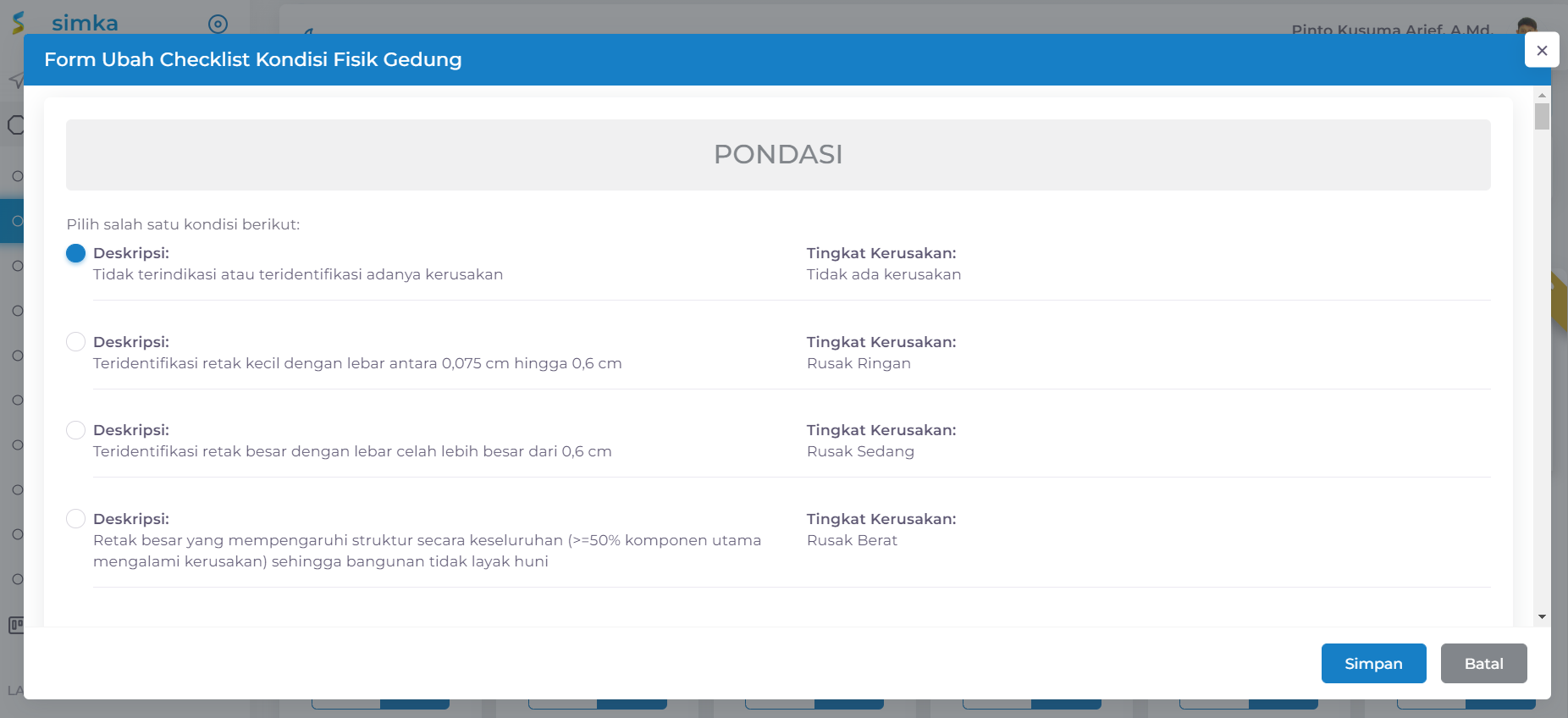Select the 'Tidak ada kerusakan' radio option

[75, 253]
